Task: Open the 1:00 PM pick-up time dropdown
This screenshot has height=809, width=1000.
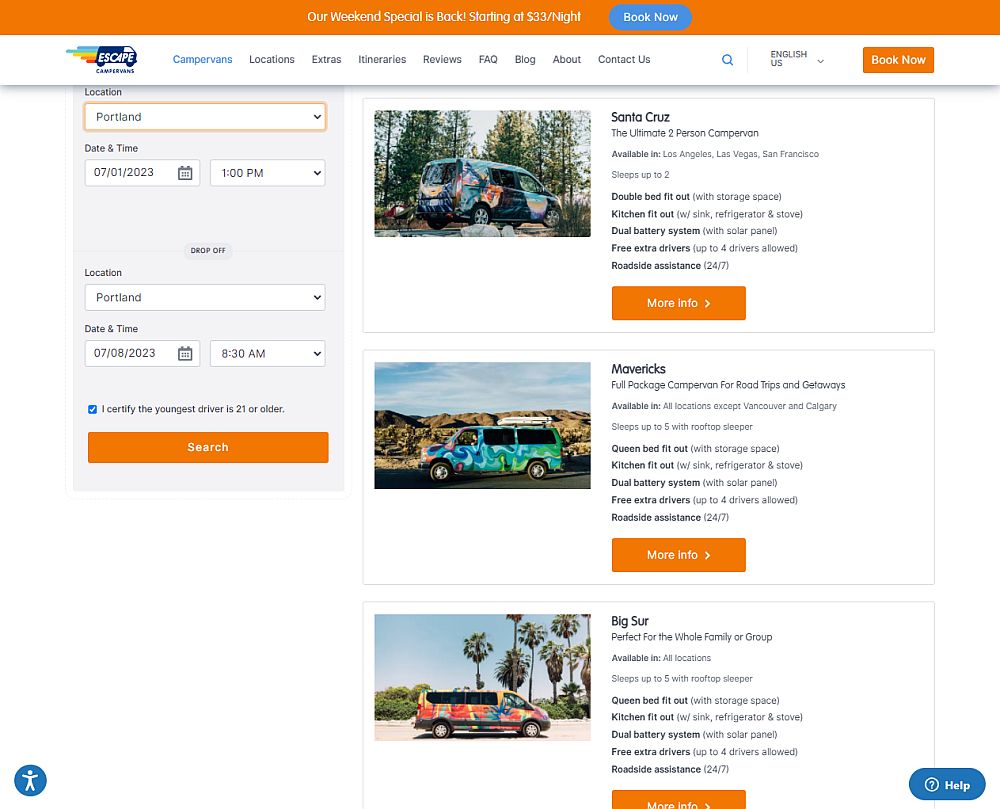Action: [267, 172]
